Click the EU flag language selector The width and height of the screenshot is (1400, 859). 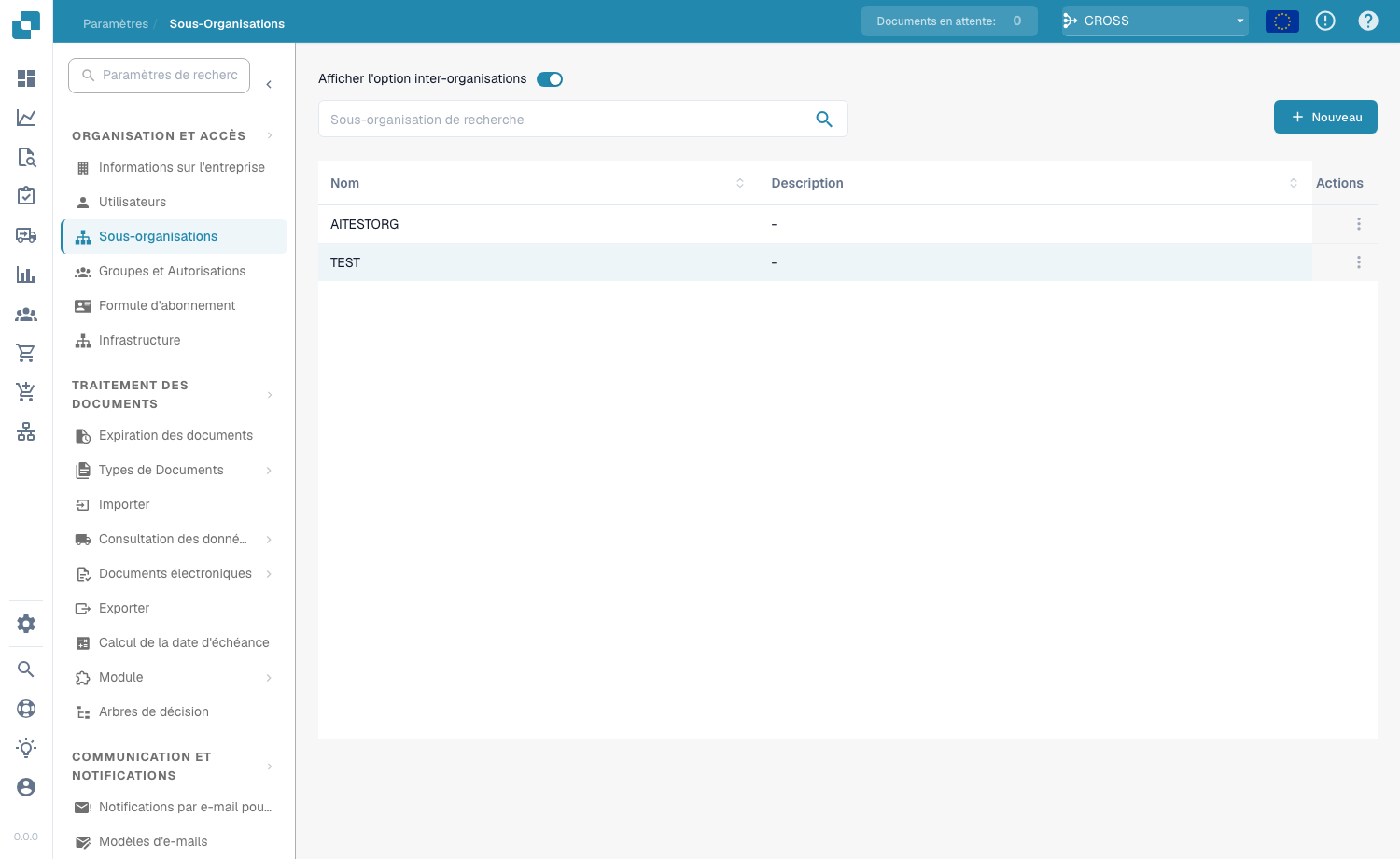click(x=1282, y=21)
